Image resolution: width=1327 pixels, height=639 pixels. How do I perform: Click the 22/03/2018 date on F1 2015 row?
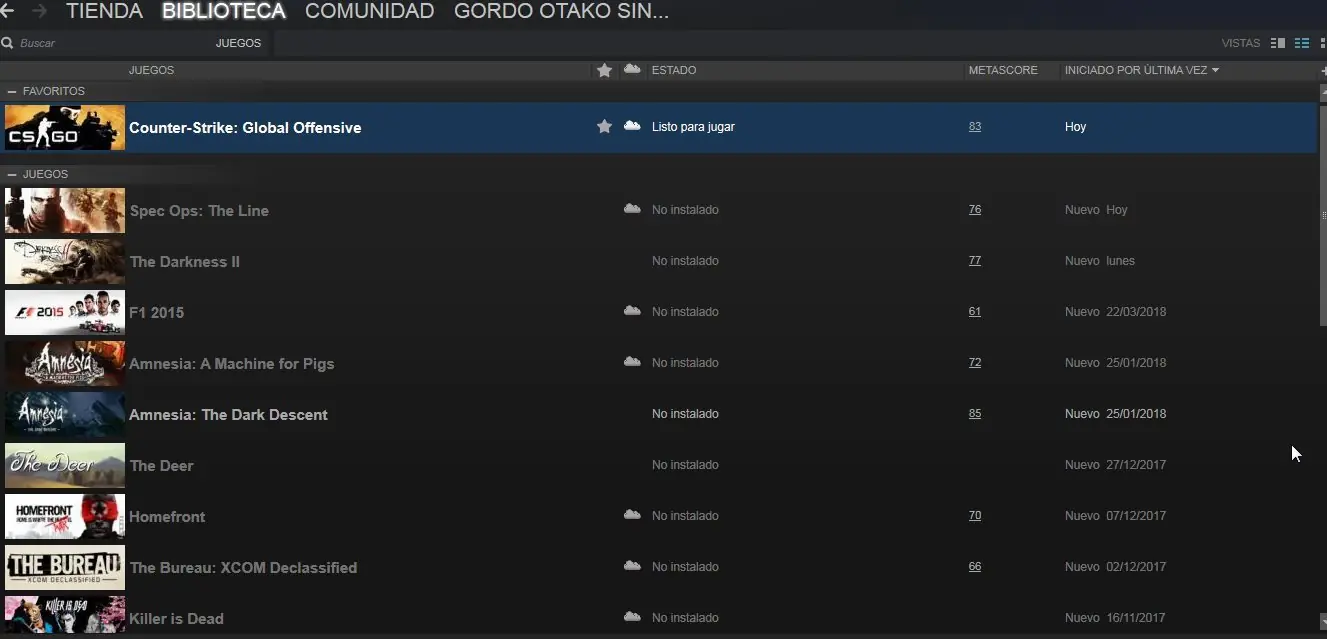click(1136, 312)
